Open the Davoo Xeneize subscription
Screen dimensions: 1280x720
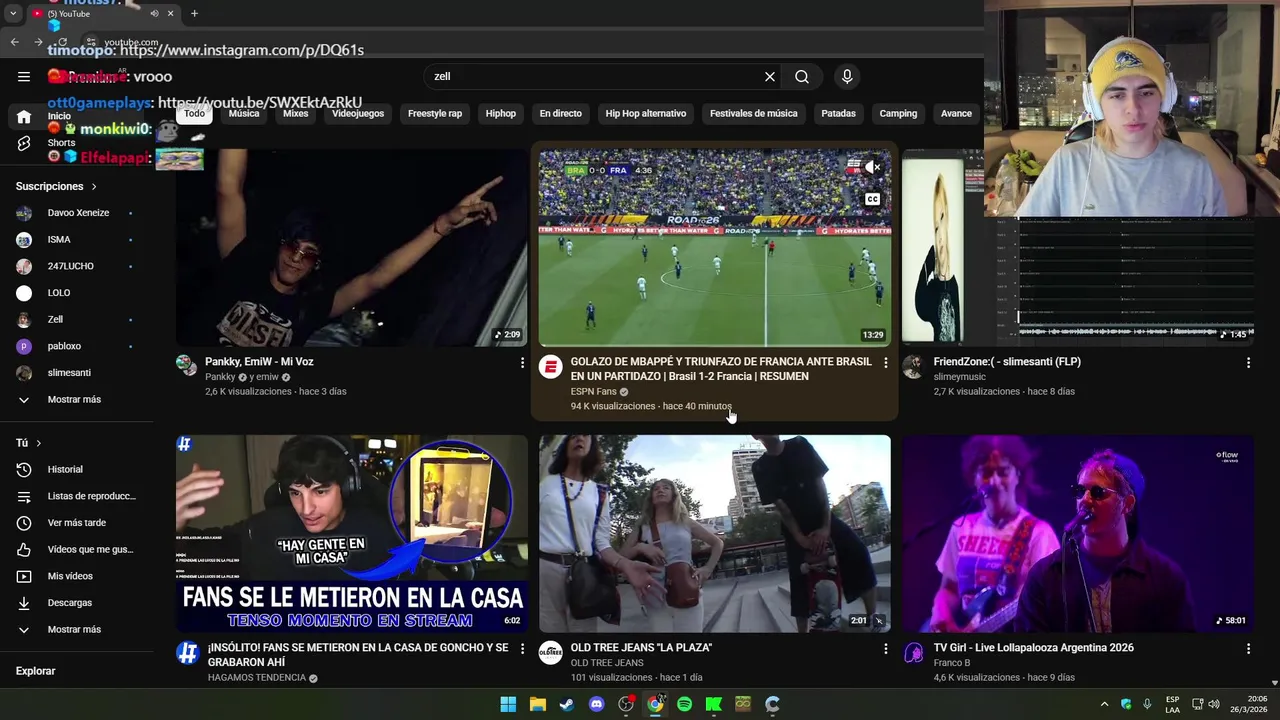pos(75,213)
